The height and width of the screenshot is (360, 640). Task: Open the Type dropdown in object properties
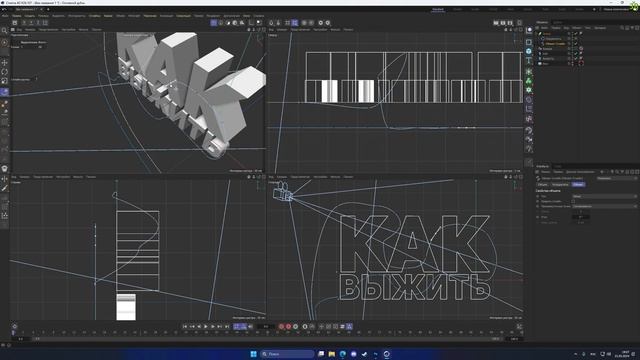point(604,196)
